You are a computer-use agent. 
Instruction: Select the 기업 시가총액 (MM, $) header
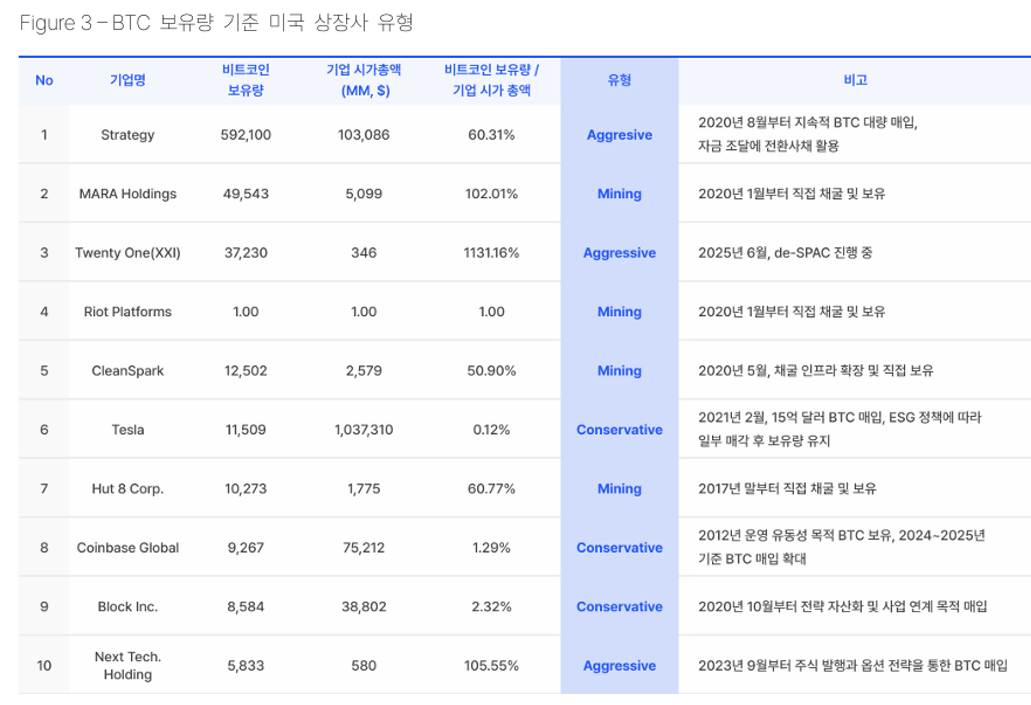click(364, 80)
